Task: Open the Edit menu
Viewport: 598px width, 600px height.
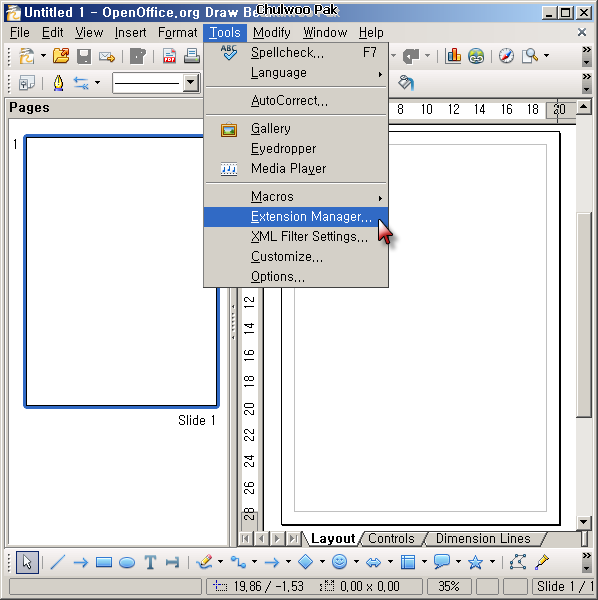Action: tap(52, 33)
